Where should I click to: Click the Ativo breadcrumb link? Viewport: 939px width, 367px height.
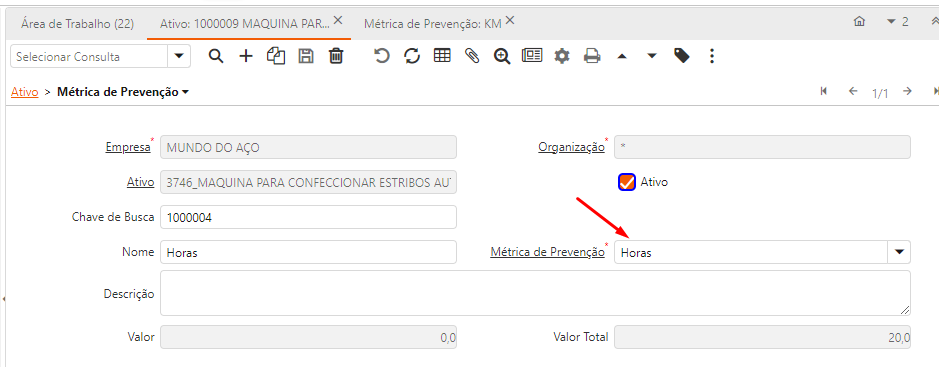(25, 92)
